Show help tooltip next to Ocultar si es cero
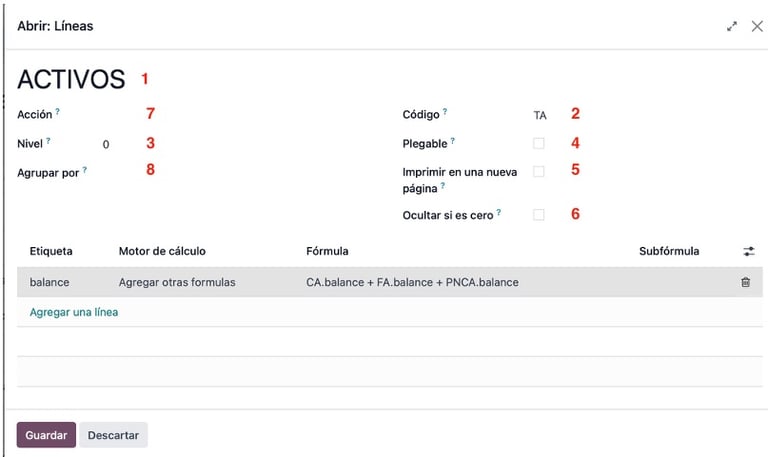Image resolution: width=768 pixels, height=457 pixels. (x=499, y=213)
